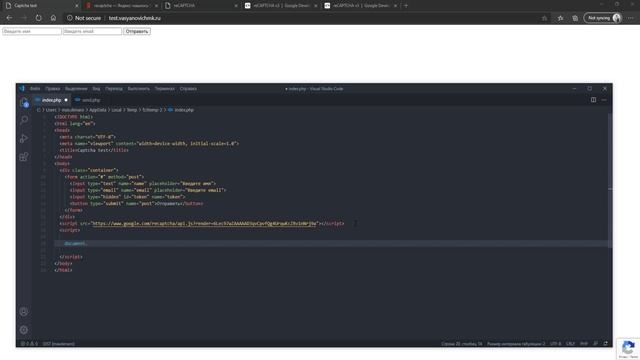Open the Search view in VS Code

pos(24,120)
